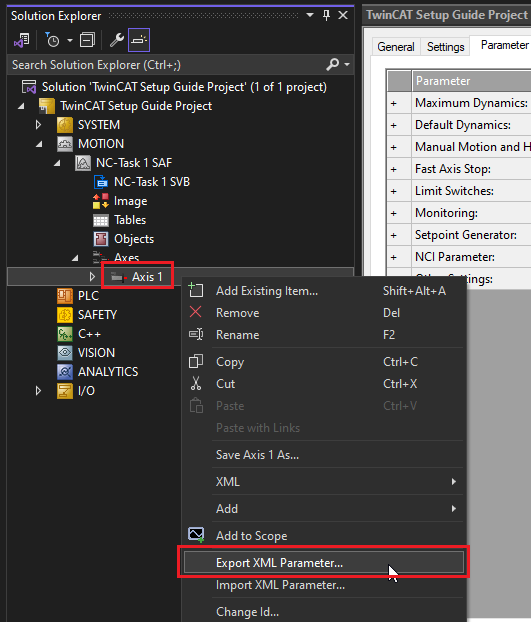Click Export XML Parameter… menu entry

click(x=324, y=562)
